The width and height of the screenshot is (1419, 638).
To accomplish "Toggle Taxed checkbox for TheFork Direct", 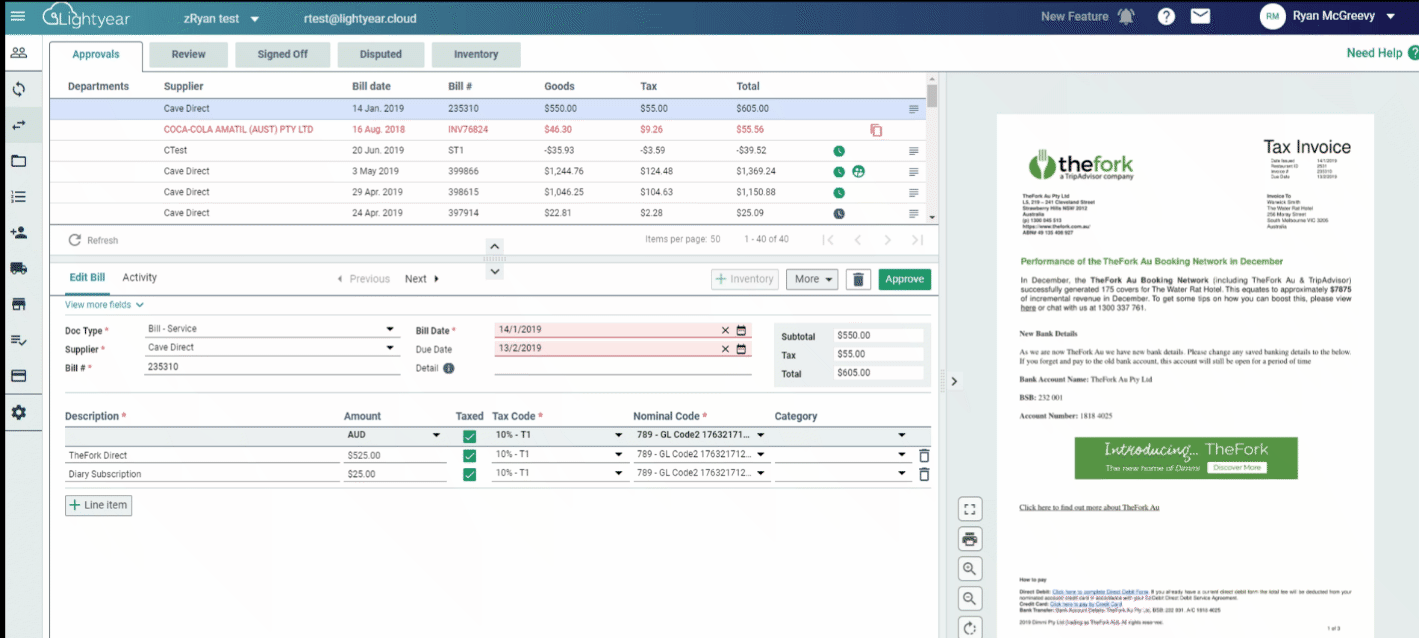I will [x=469, y=455].
